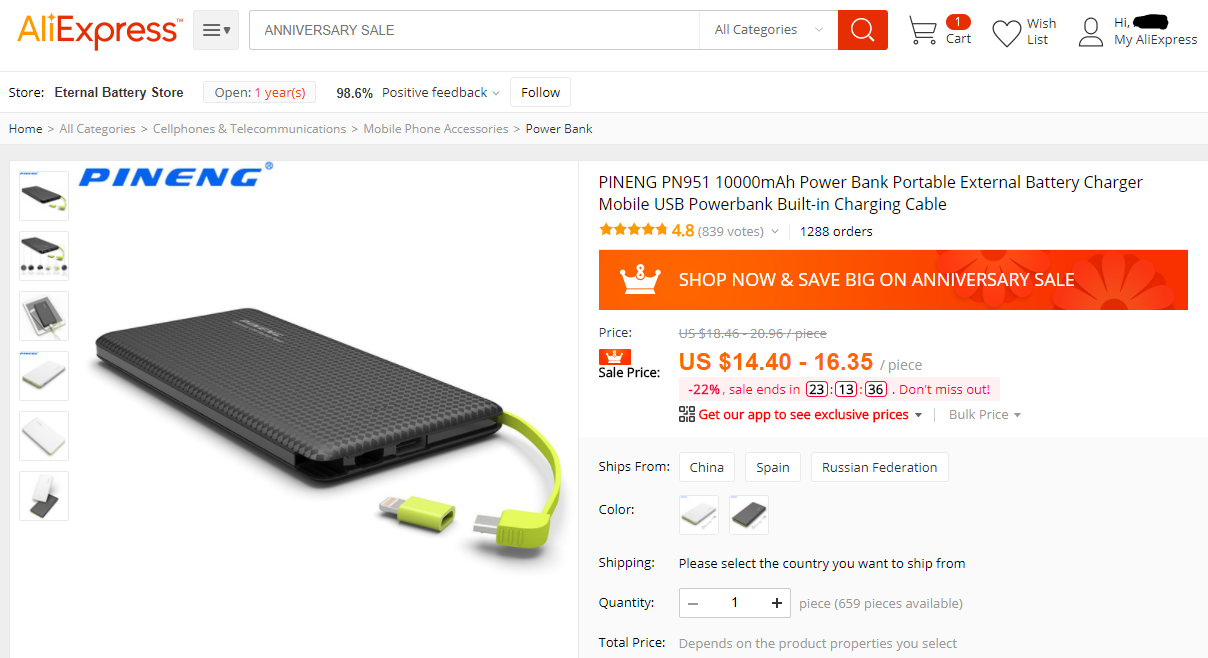This screenshot has width=1208, height=658.
Task: Decrease quantity with the minus icon
Action: coord(693,603)
